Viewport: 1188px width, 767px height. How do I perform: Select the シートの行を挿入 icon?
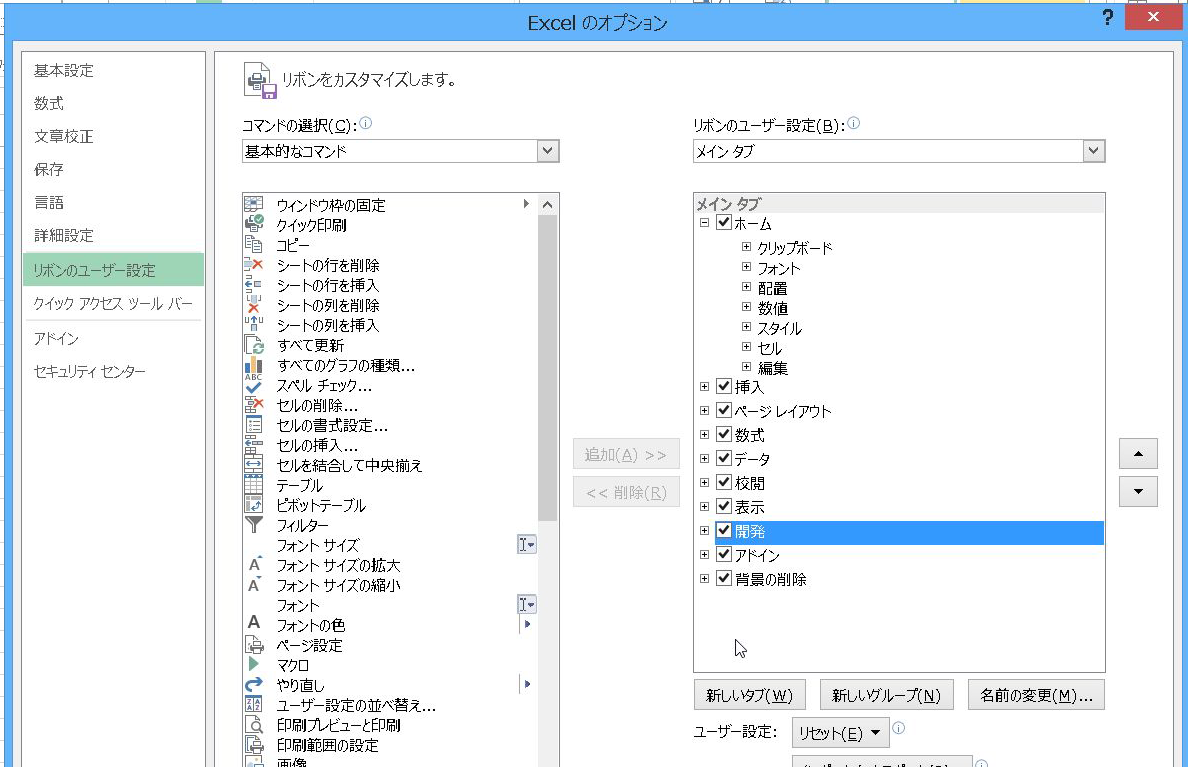pos(253,284)
